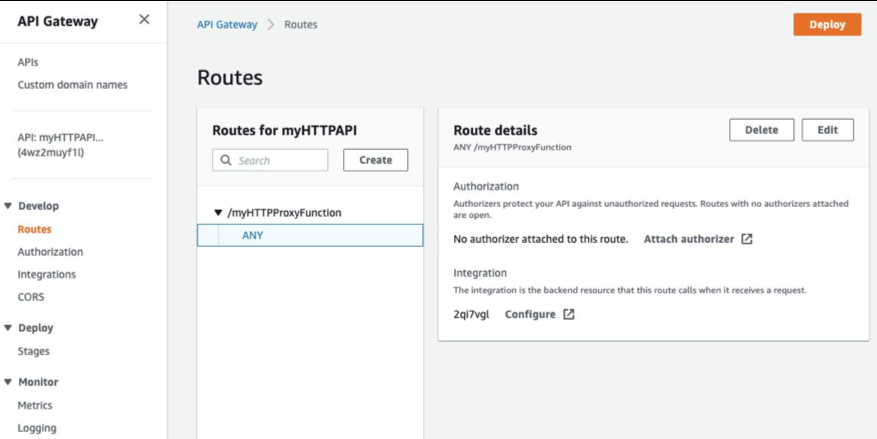This screenshot has width=877, height=439.
Task: Close the API Gateway sidebar panel
Action: pos(144,20)
